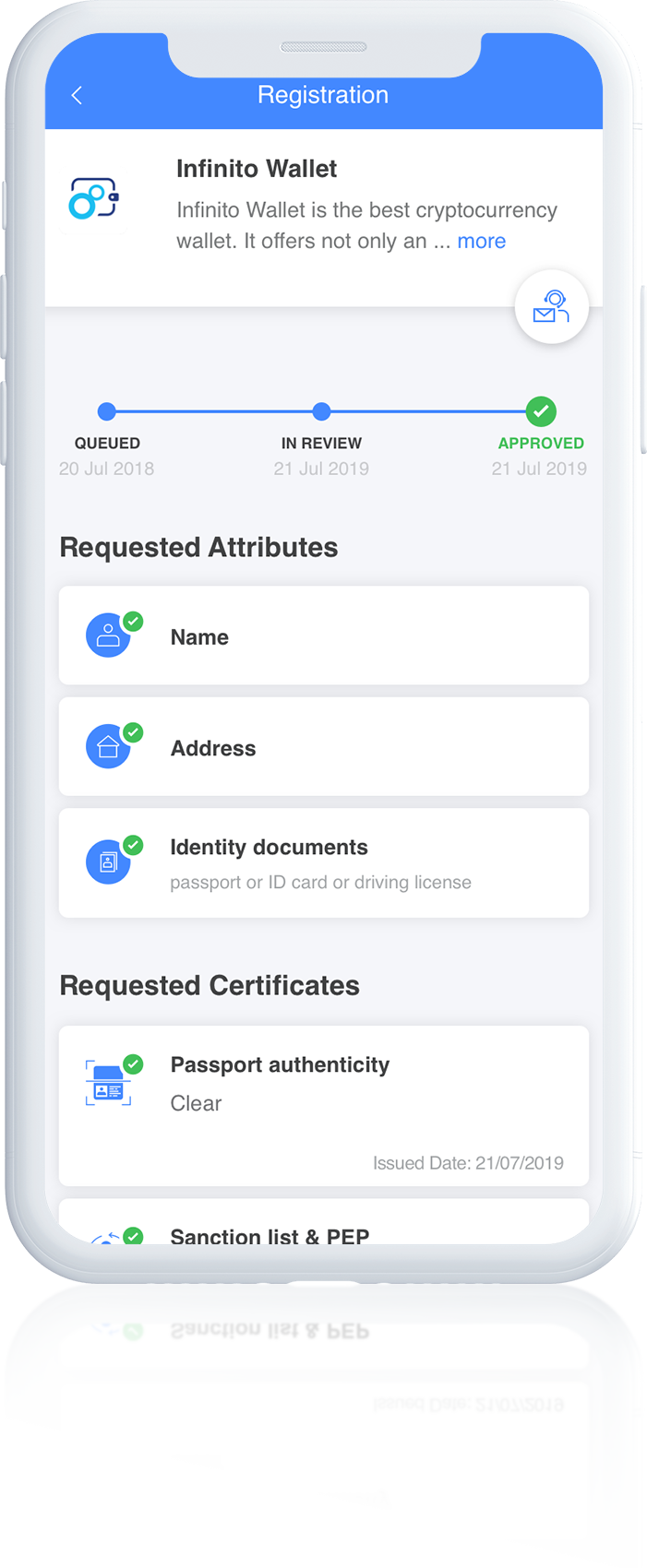Screen dimensions: 647x1568
Task: Expand the description with the more link
Action: pyautogui.click(x=482, y=241)
